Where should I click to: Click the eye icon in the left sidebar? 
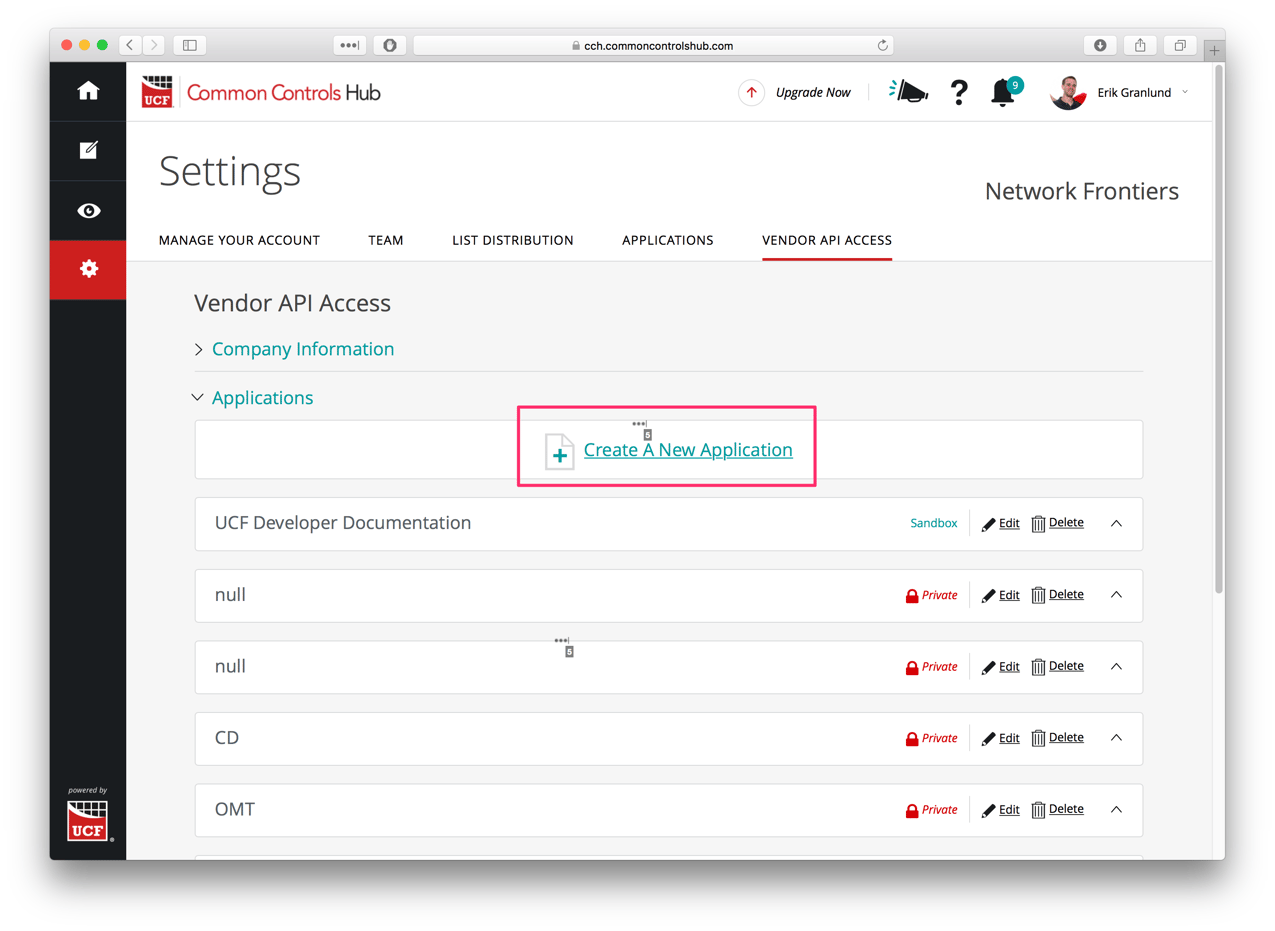[87, 210]
